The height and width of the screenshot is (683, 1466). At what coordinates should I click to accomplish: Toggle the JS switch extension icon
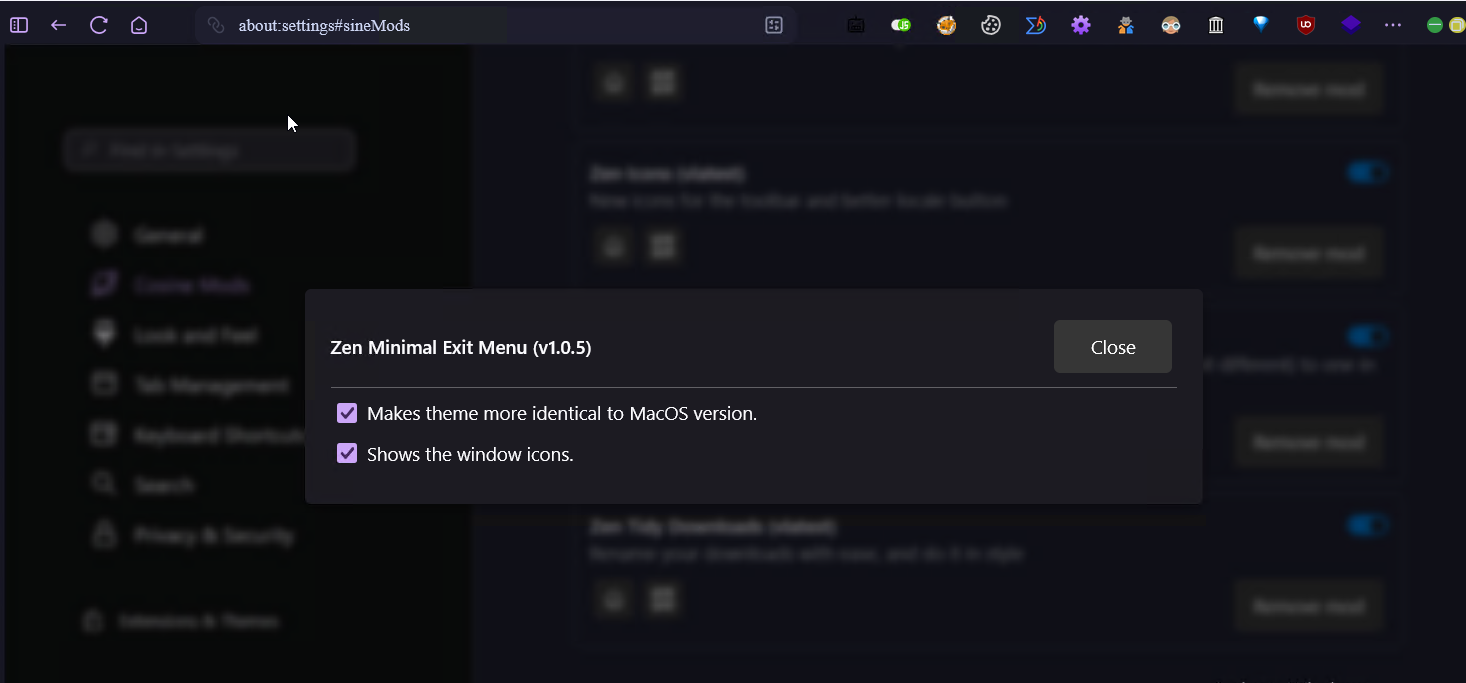pyautogui.click(x=901, y=26)
